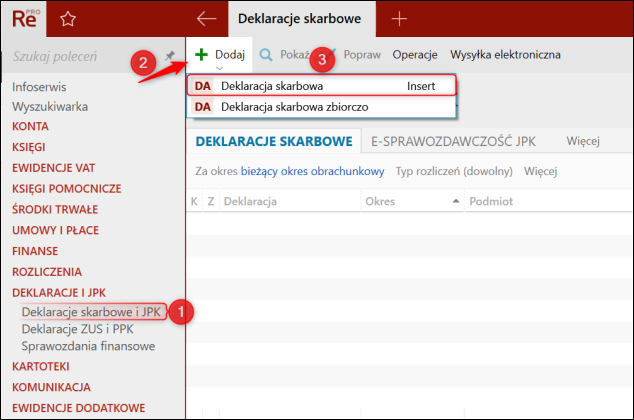
Task: Click the green plus Dodaj icon
Action: [201, 54]
